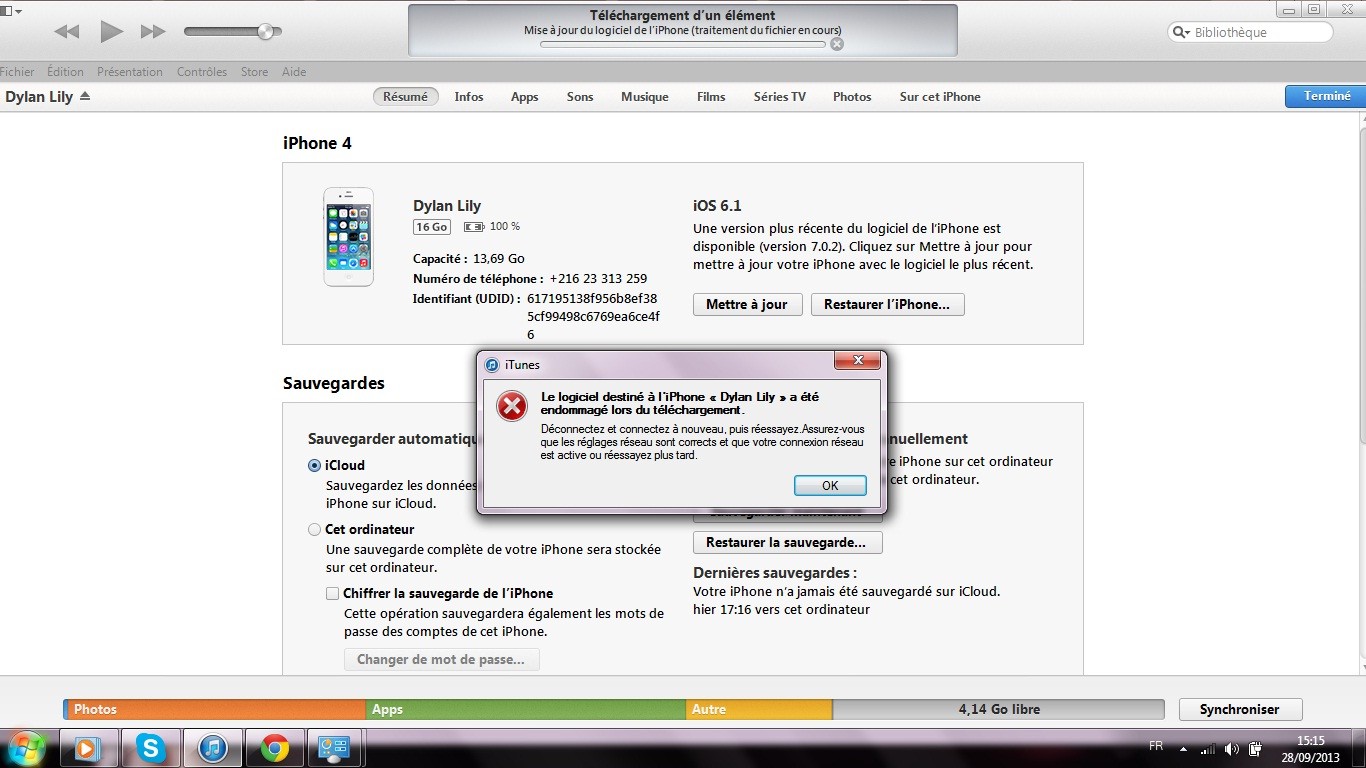The height and width of the screenshot is (768, 1366).
Task: Switch to the Apps tab
Action: (x=524, y=97)
